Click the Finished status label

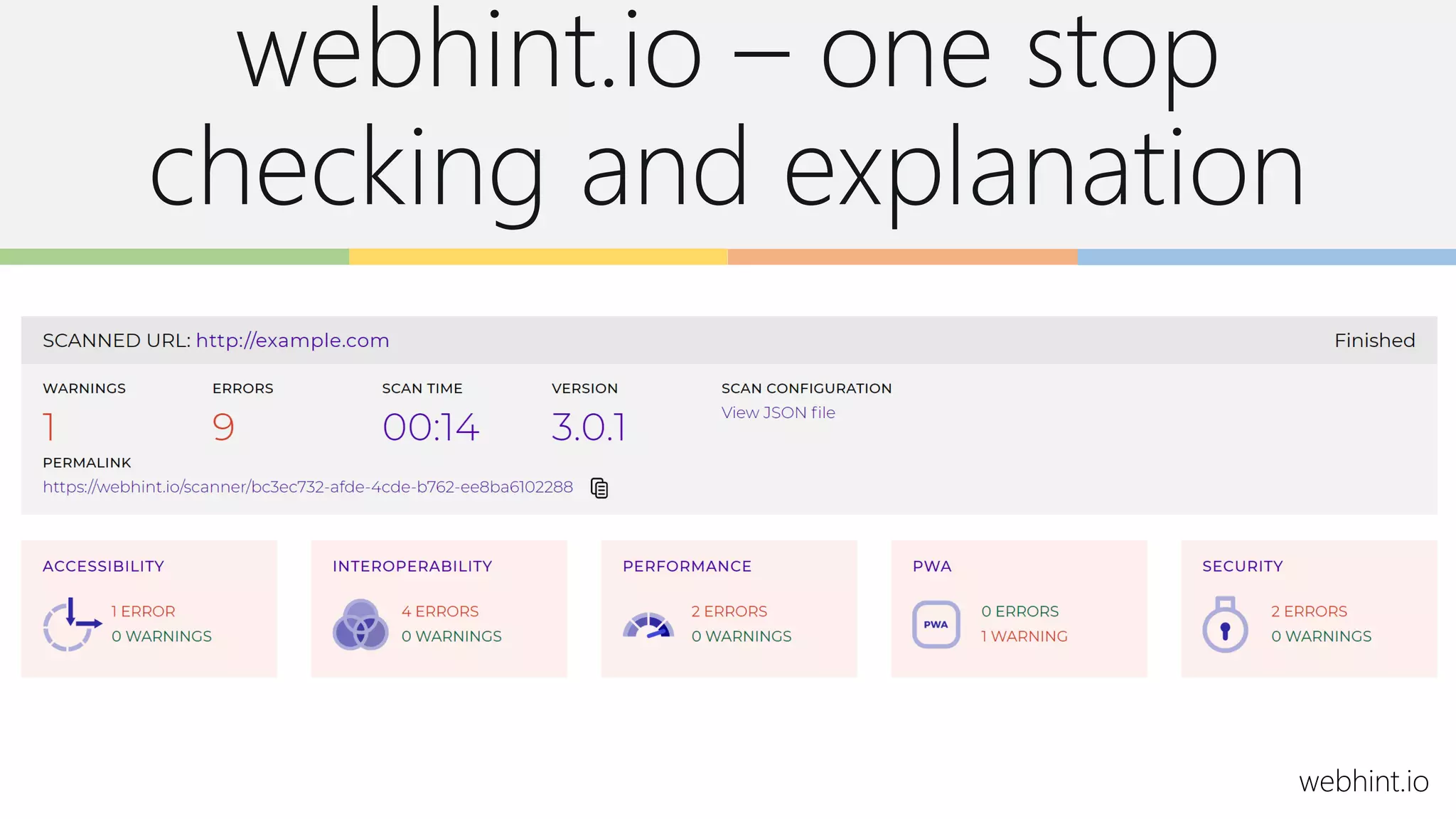[x=1375, y=341]
